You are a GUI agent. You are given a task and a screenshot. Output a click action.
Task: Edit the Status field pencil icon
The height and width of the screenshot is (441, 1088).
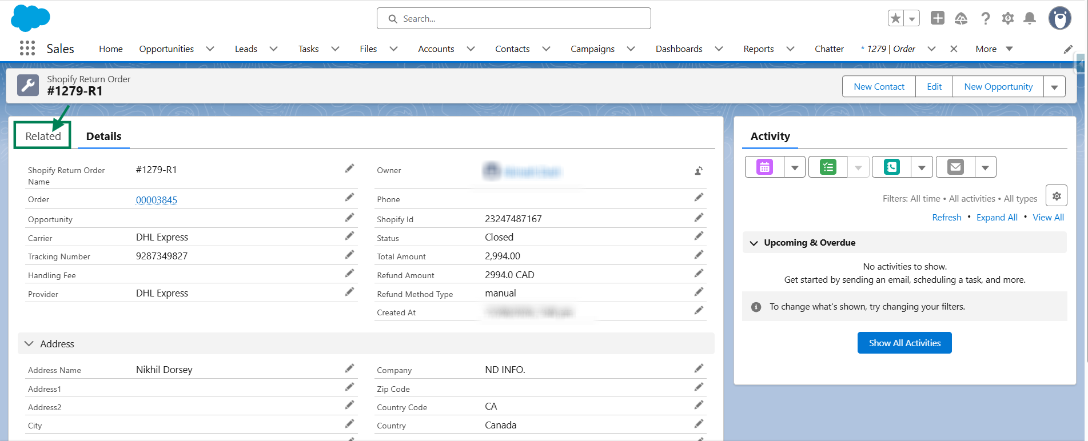click(x=699, y=236)
